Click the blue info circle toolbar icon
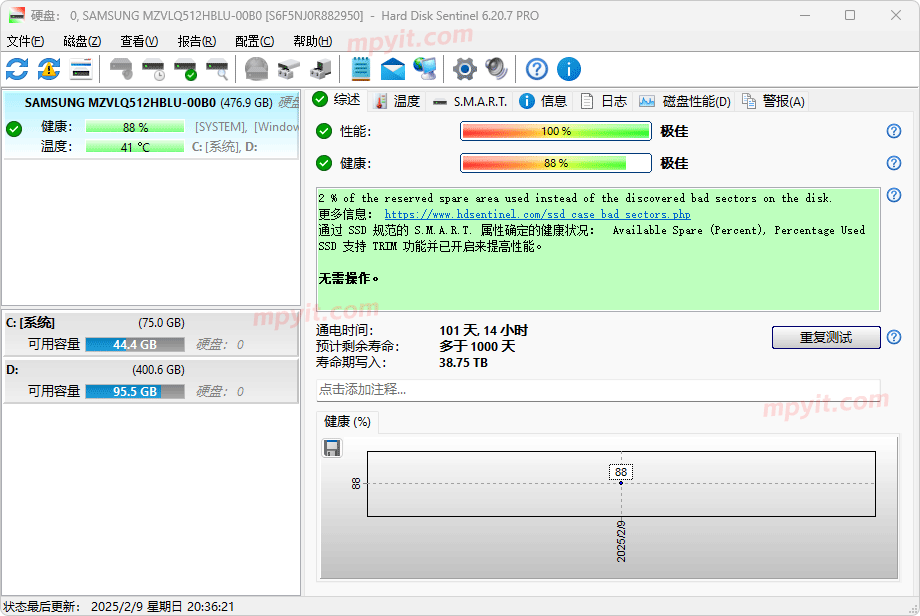This screenshot has width=920, height=616. tap(569, 69)
